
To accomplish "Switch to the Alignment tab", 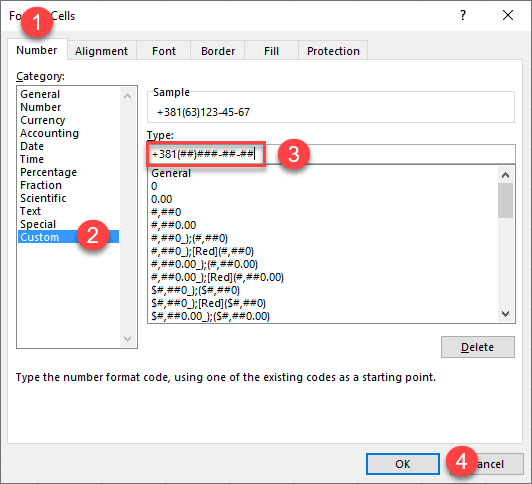I will click(x=101, y=51).
